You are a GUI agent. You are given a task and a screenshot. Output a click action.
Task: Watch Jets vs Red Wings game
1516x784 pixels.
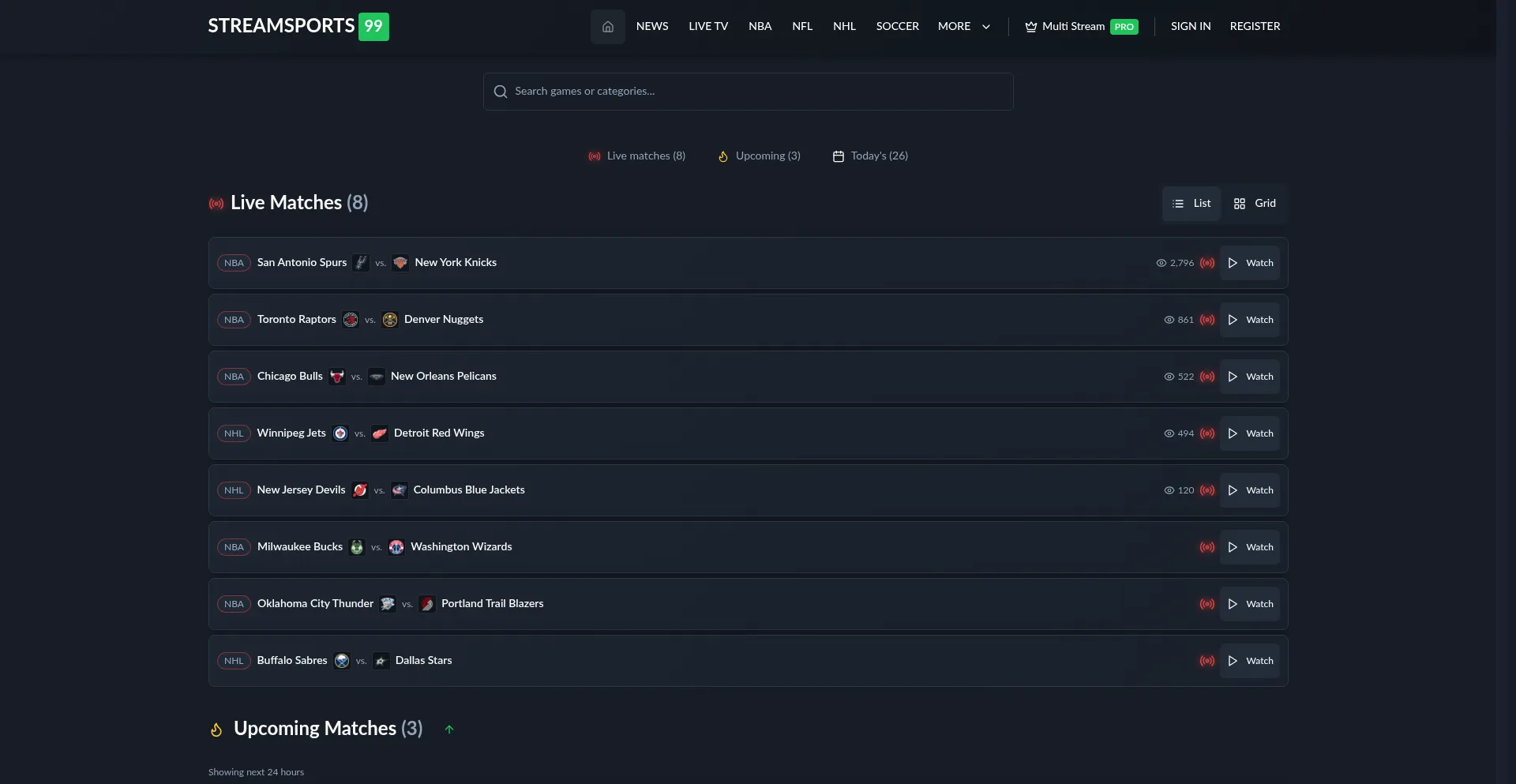point(1250,433)
